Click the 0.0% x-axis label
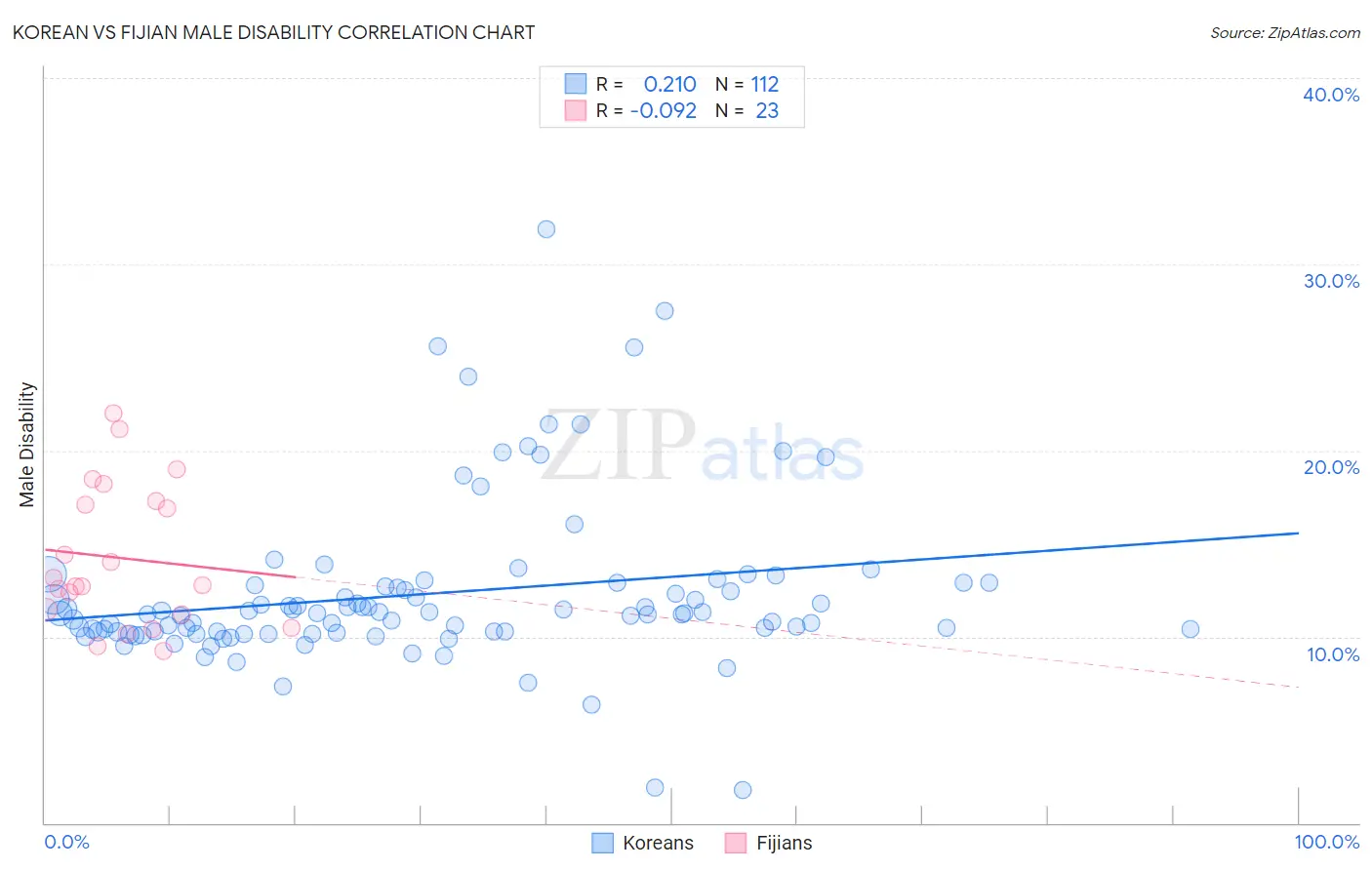Image resolution: width=1372 pixels, height=870 pixels. (66, 842)
